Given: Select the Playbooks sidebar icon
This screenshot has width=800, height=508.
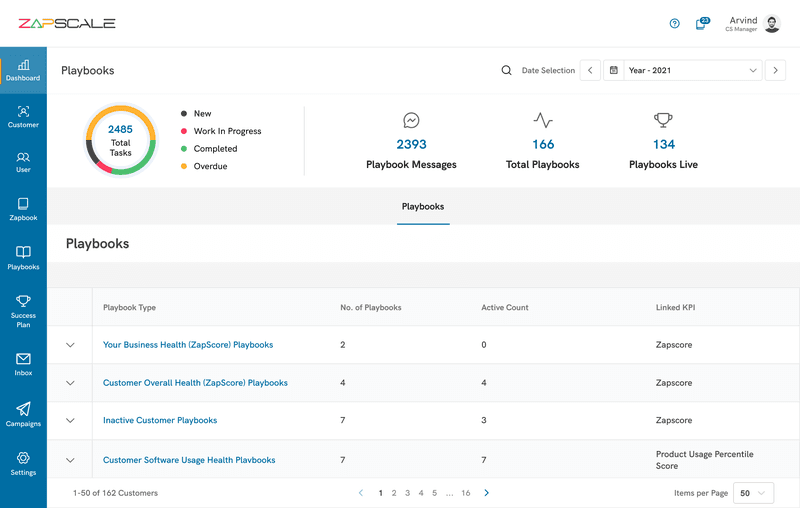Looking at the screenshot, I should [x=23, y=252].
